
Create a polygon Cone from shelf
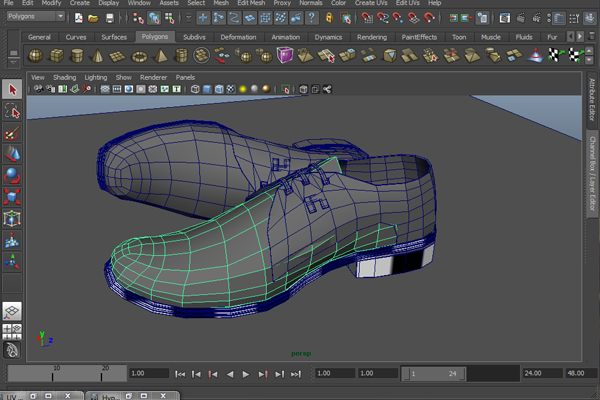[98, 56]
